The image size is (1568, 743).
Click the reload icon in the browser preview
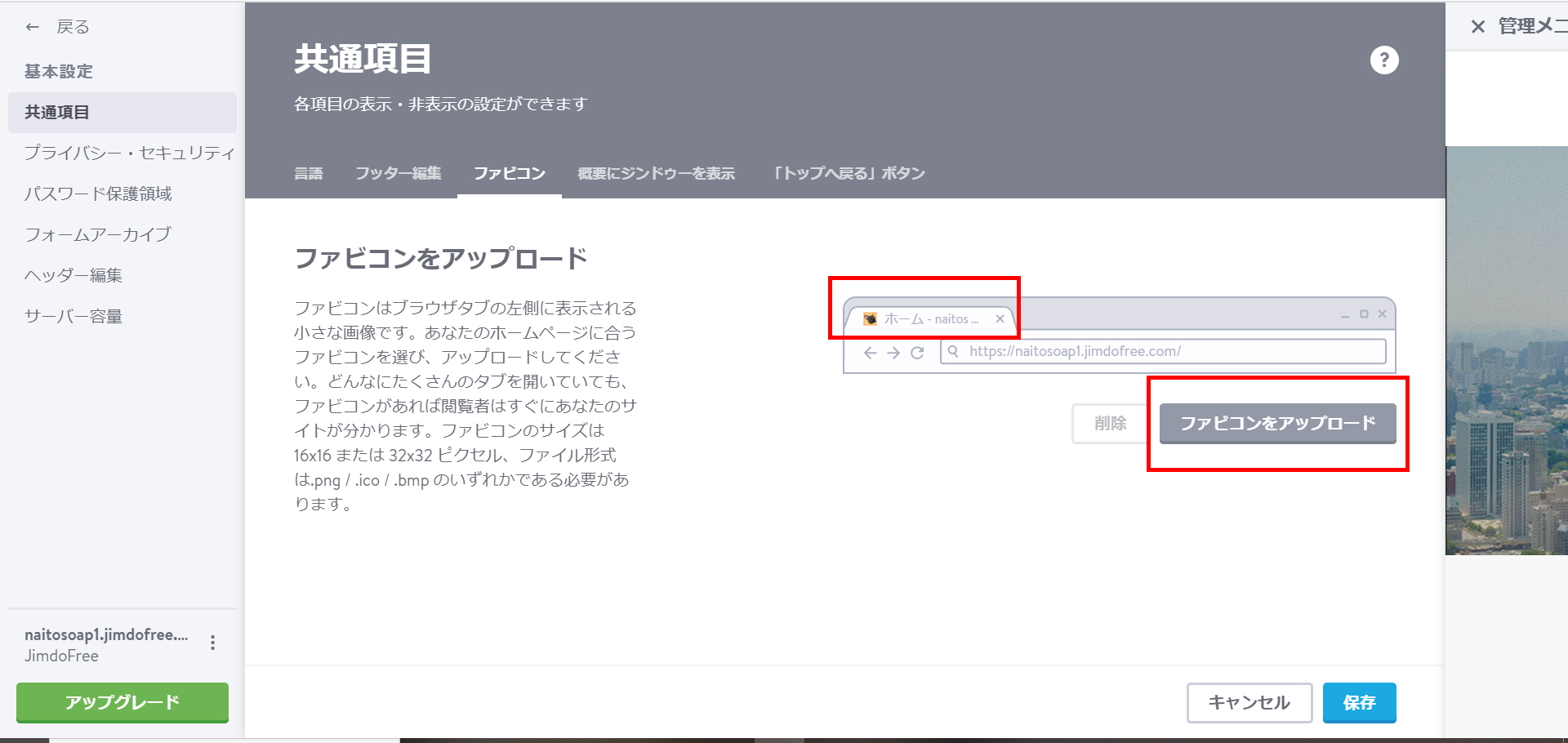coord(918,352)
